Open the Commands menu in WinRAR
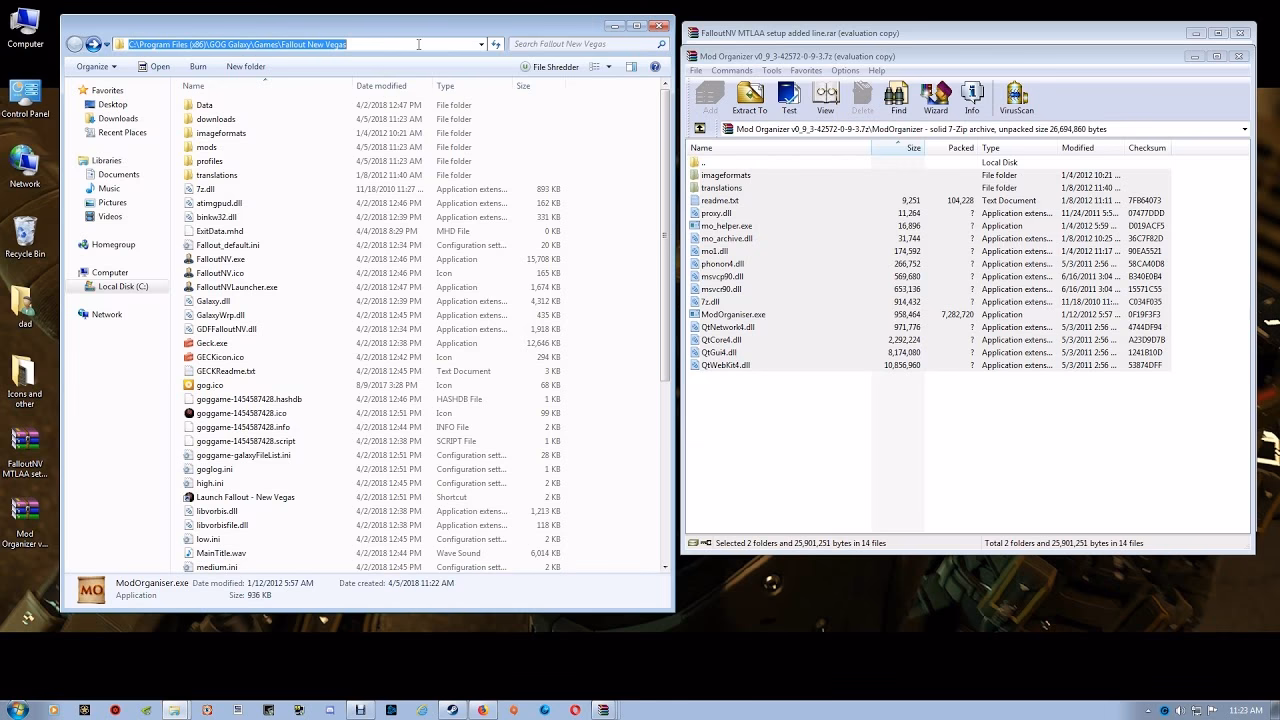 (732, 71)
